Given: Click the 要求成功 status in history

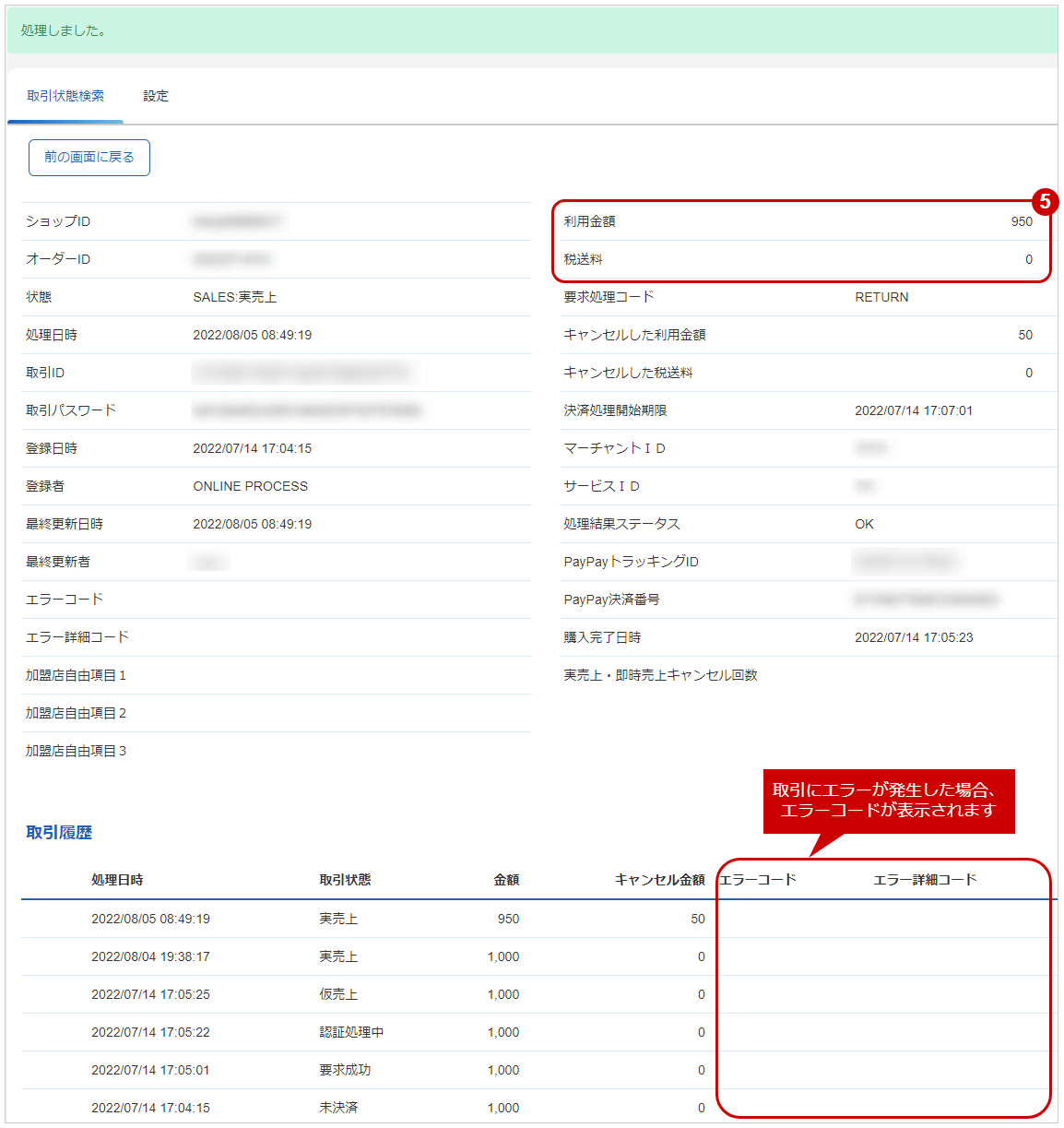Looking at the screenshot, I should (x=345, y=1070).
